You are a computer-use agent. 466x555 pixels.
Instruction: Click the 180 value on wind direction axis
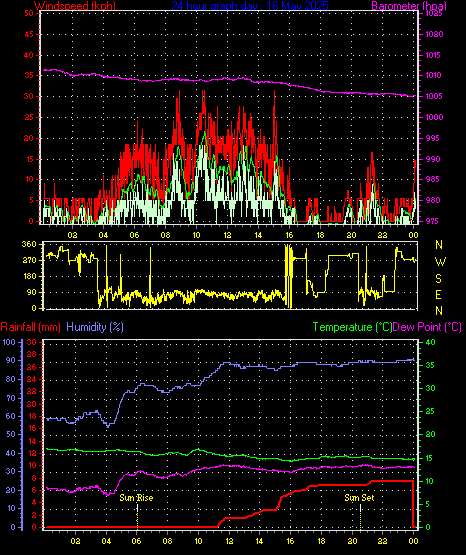[x=29, y=276]
